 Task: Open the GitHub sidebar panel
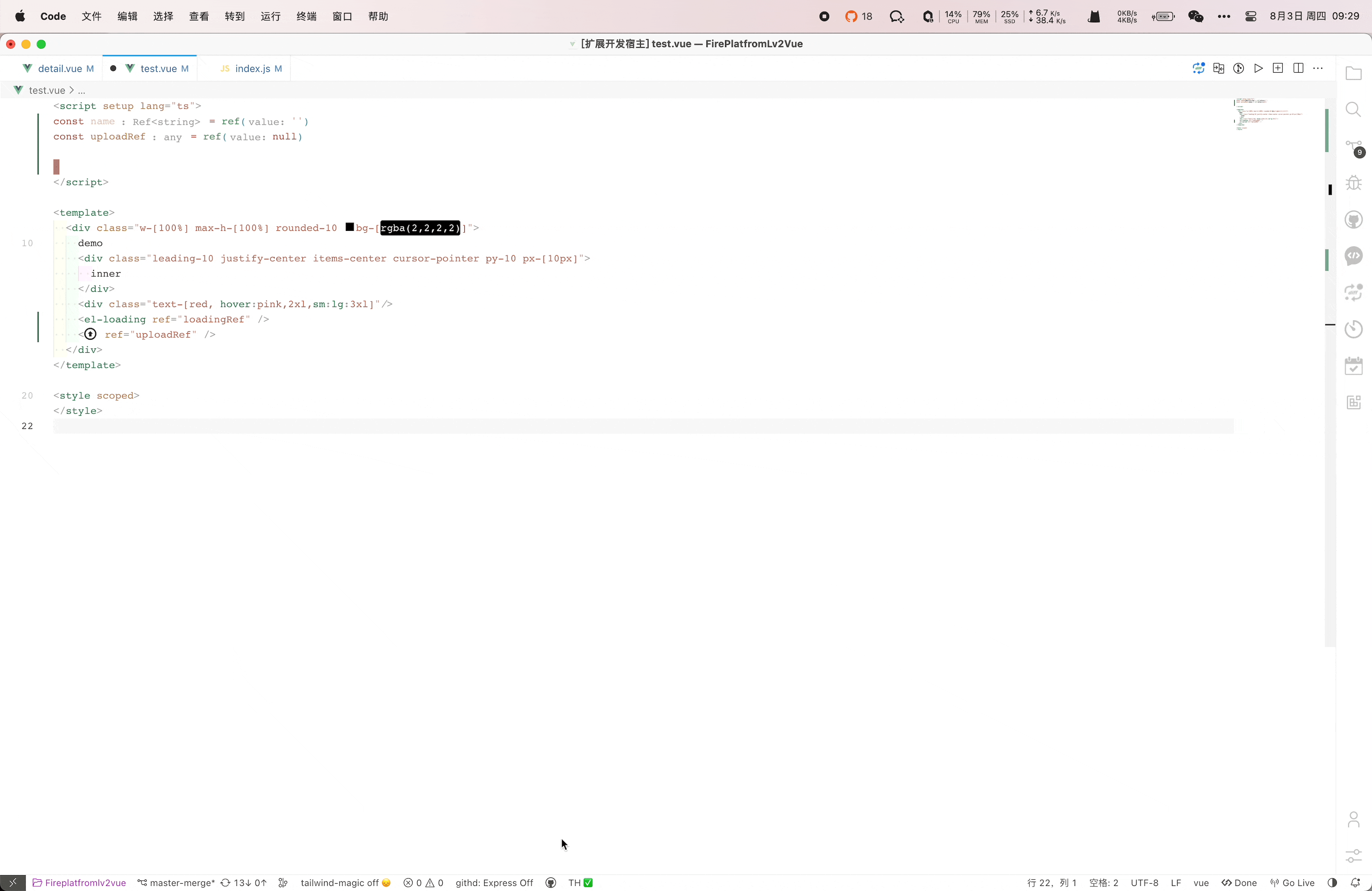tap(1354, 219)
